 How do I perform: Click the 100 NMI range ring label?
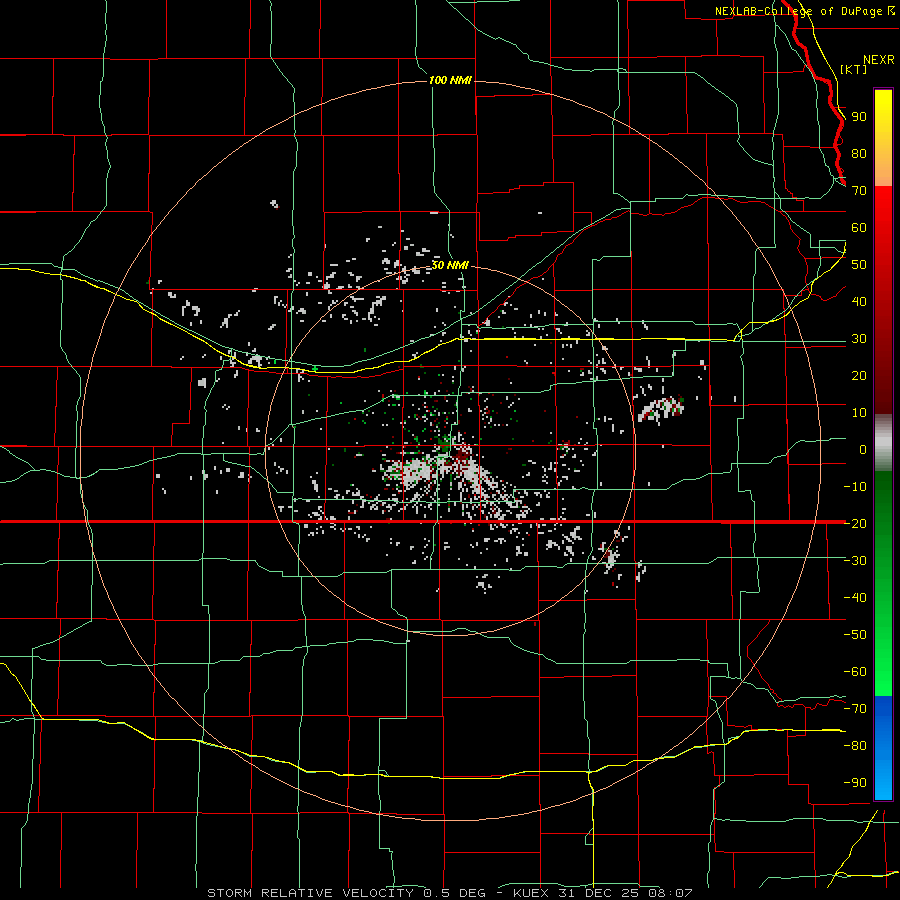click(451, 80)
